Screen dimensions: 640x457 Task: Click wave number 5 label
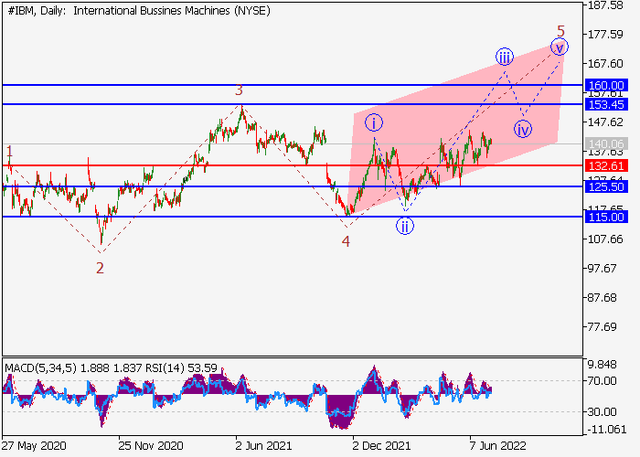tap(561, 31)
